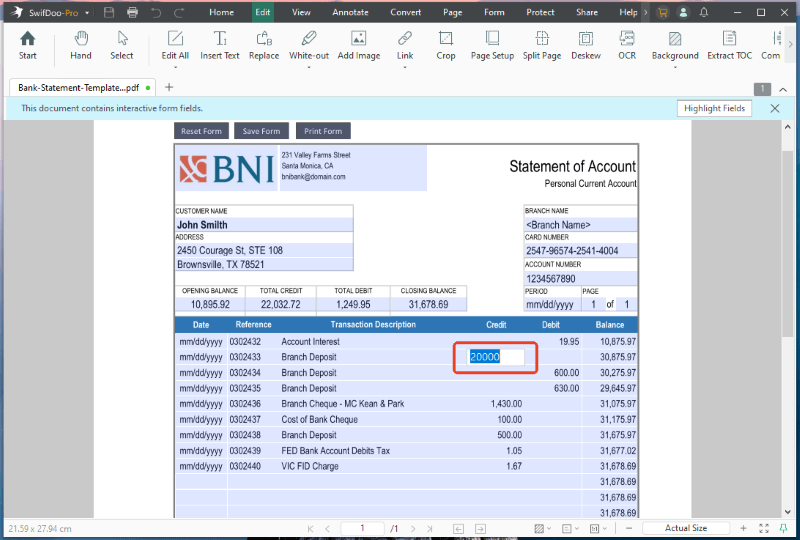
Task: Go to previous page arrow
Action: (x=327, y=529)
